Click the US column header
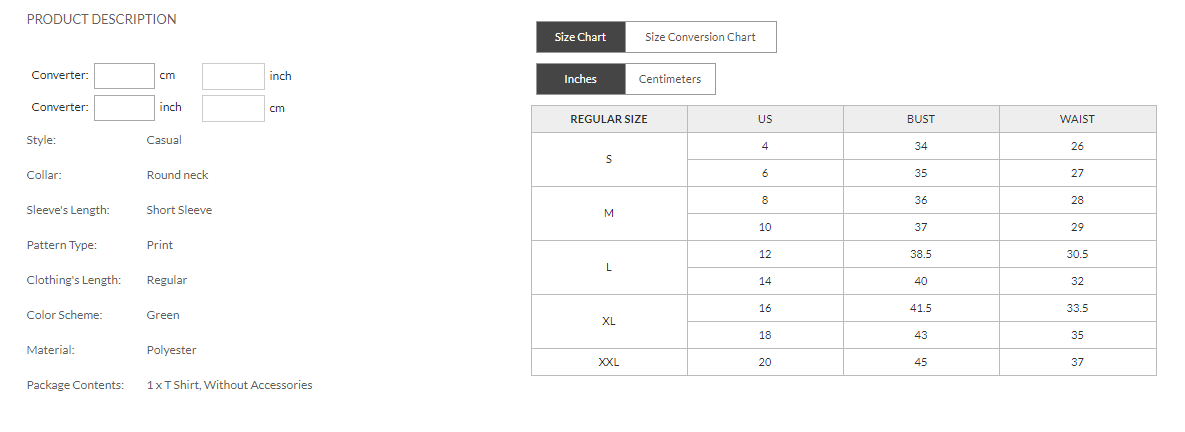Screen dimensions: 1185x432 (765, 119)
